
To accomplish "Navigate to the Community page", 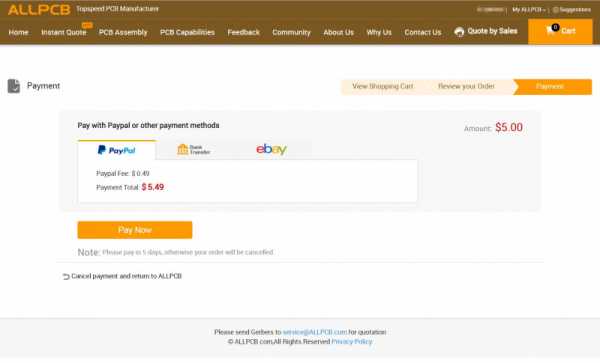I will click(291, 33).
